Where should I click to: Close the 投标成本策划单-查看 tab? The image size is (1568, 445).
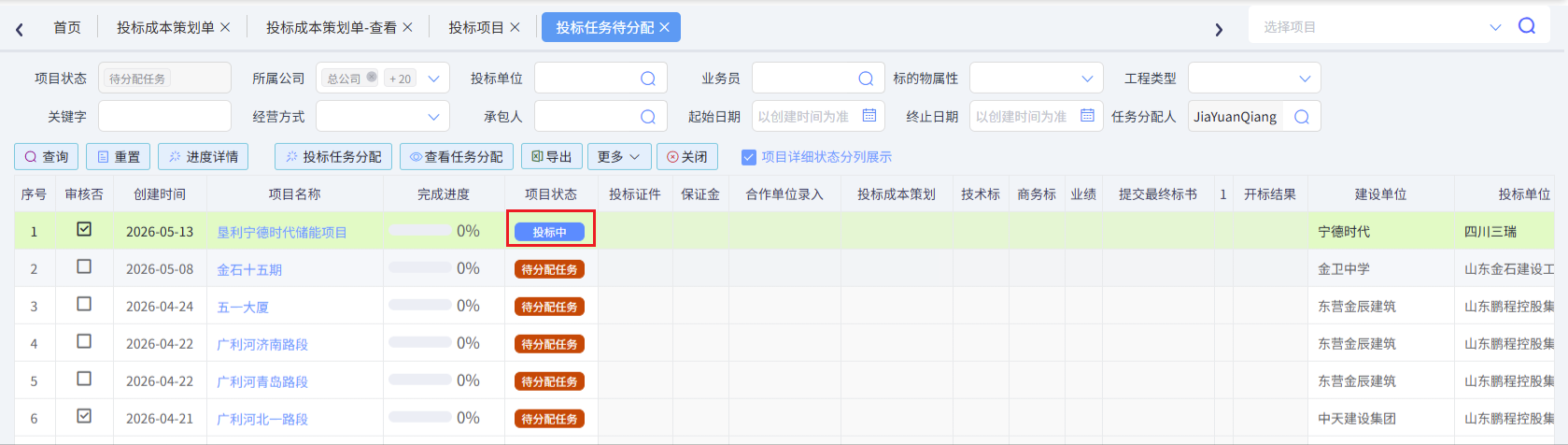407,28
